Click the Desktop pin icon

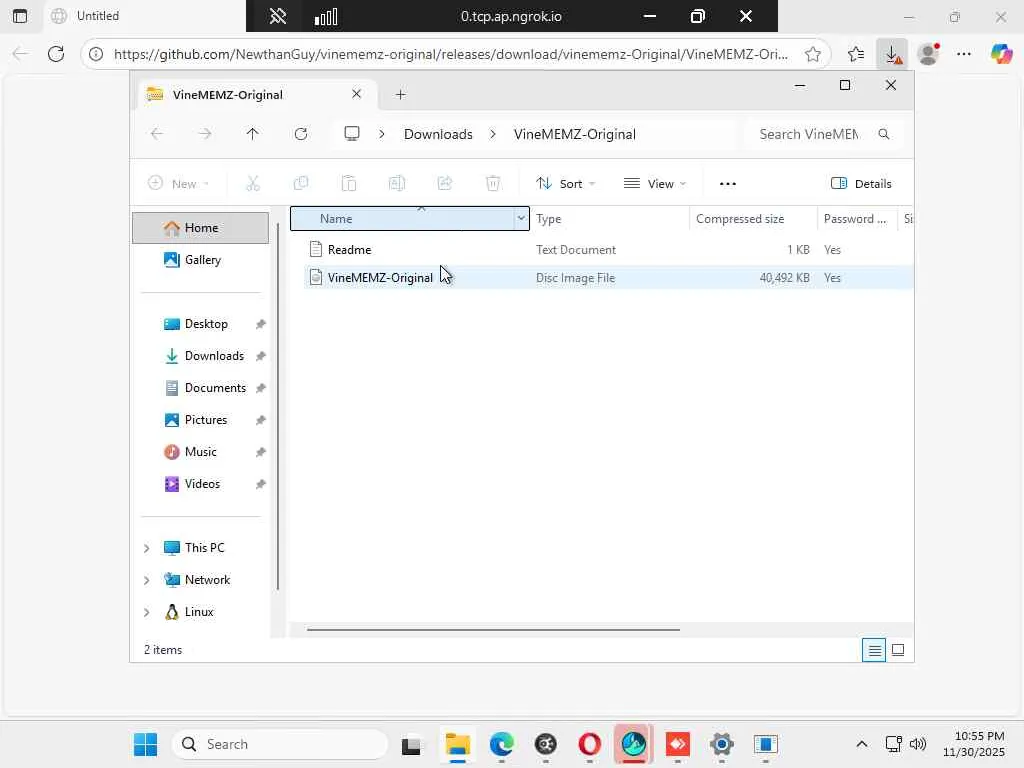(x=261, y=324)
